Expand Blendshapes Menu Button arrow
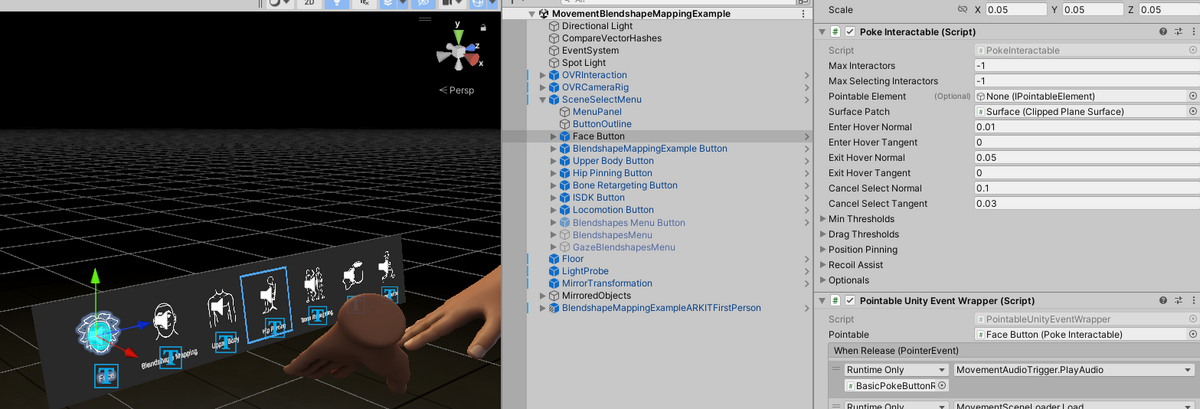Image resolution: width=1200 pixels, height=409 pixels. click(x=553, y=222)
